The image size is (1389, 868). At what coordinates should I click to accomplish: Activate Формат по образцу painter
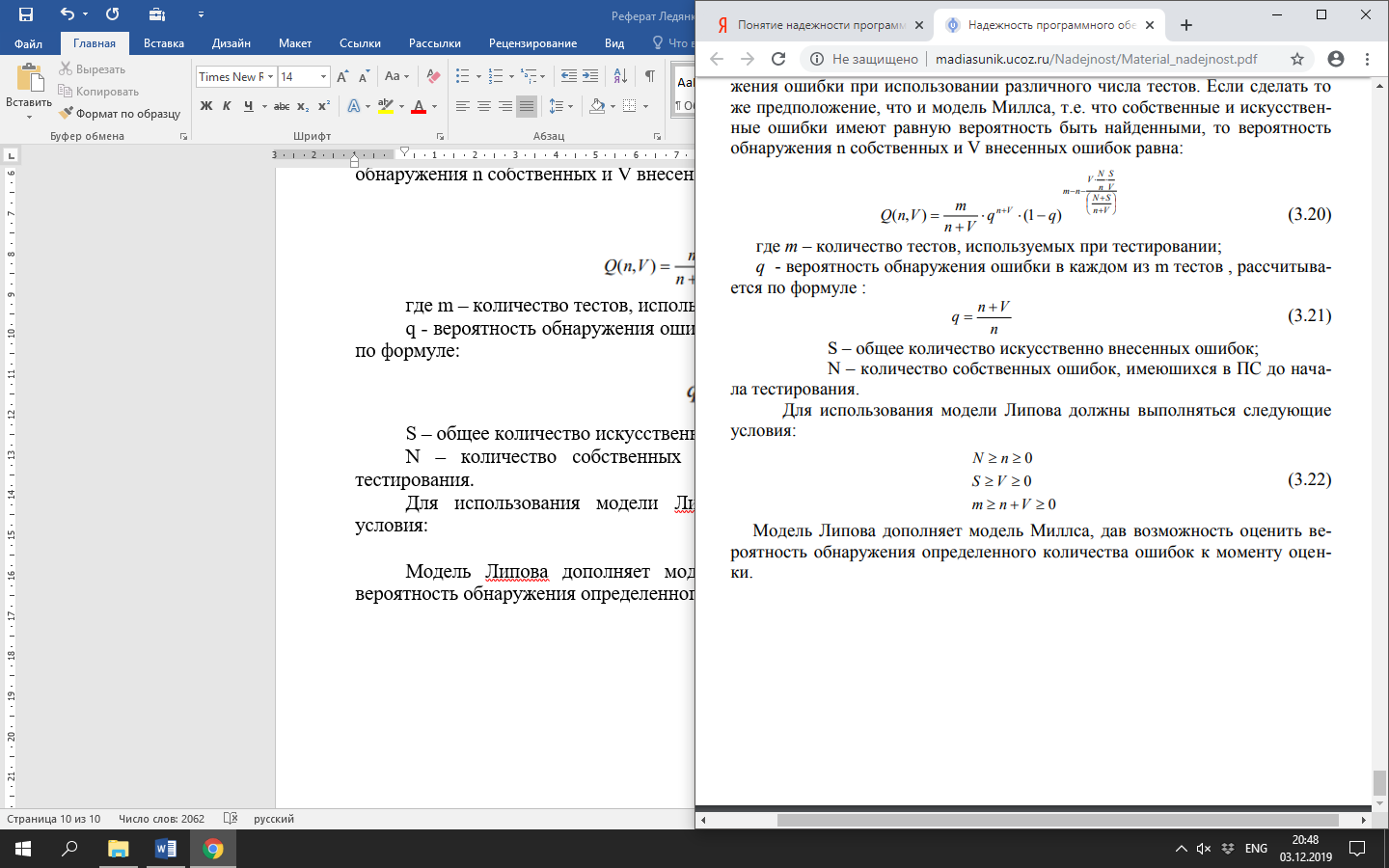tap(120, 114)
